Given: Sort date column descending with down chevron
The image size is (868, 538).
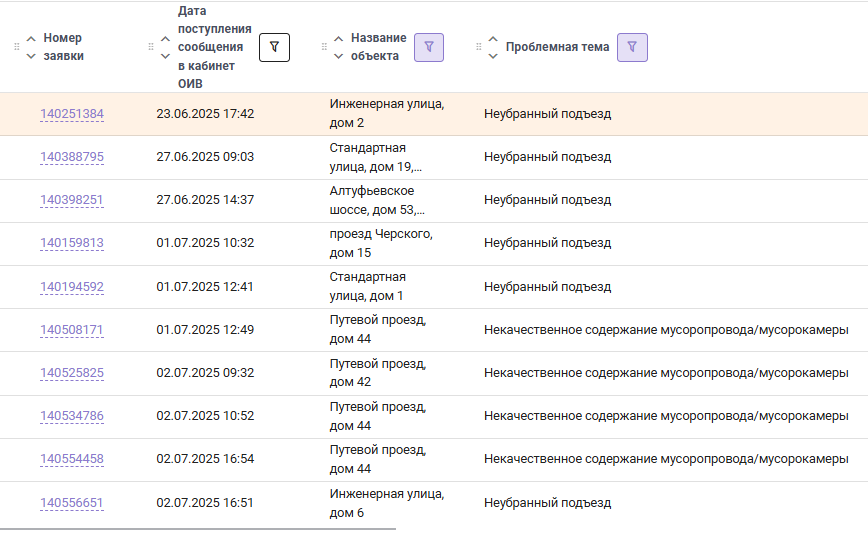Looking at the screenshot, I should pos(165,56).
